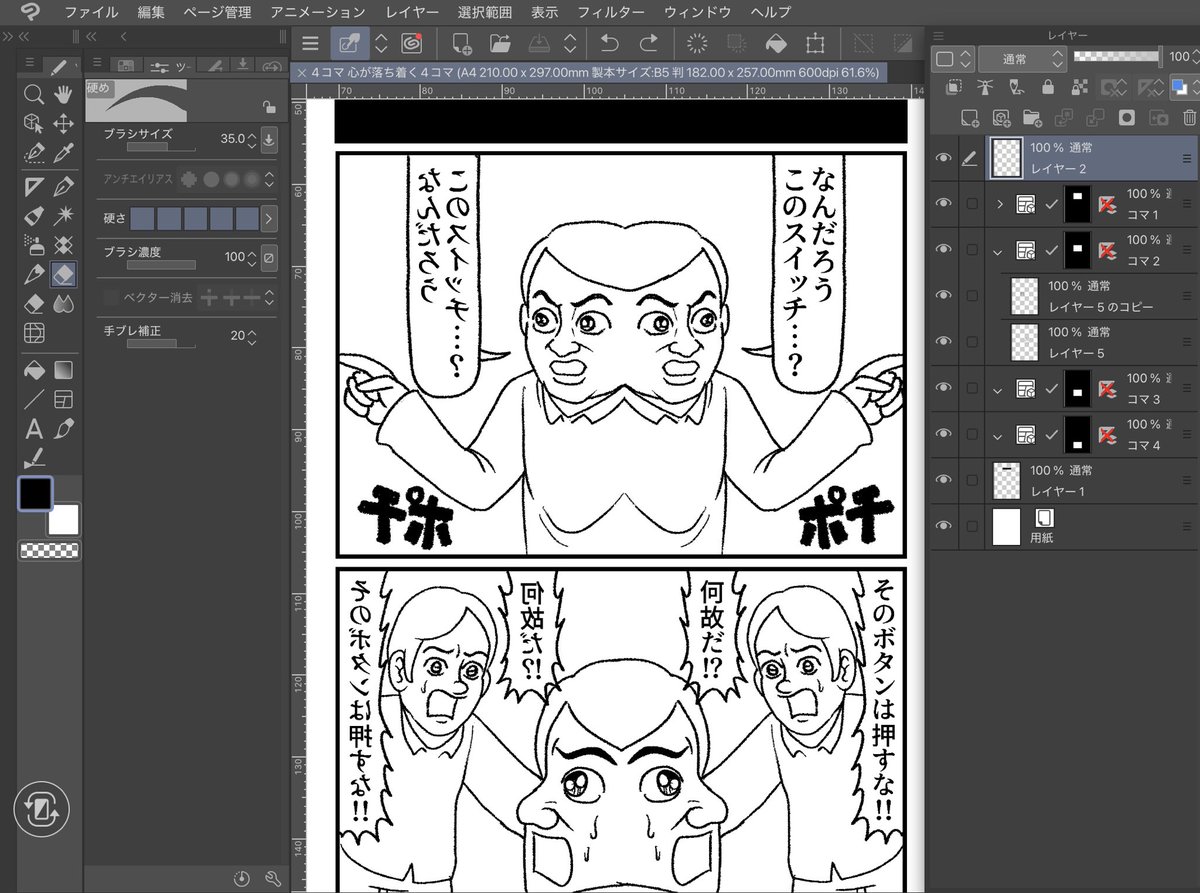Image resolution: width=1200 pixels, height=893 pixels.
Task: Select the Eyedropper tool
Action: (63, 153)
